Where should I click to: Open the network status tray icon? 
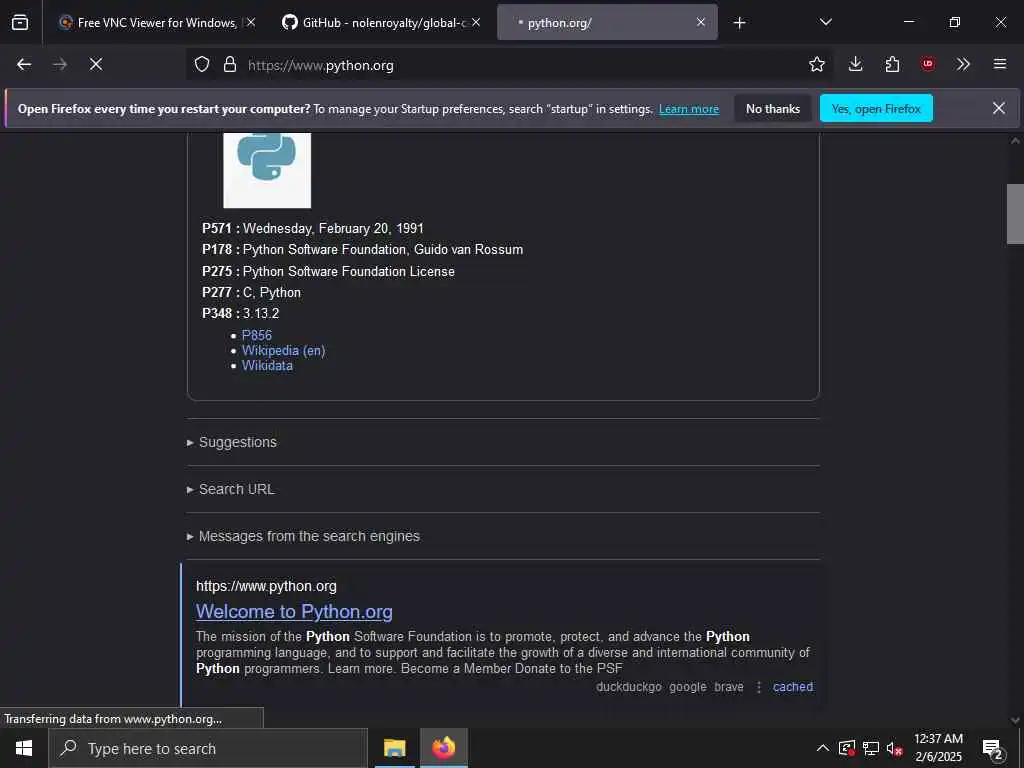pos(871,748)
